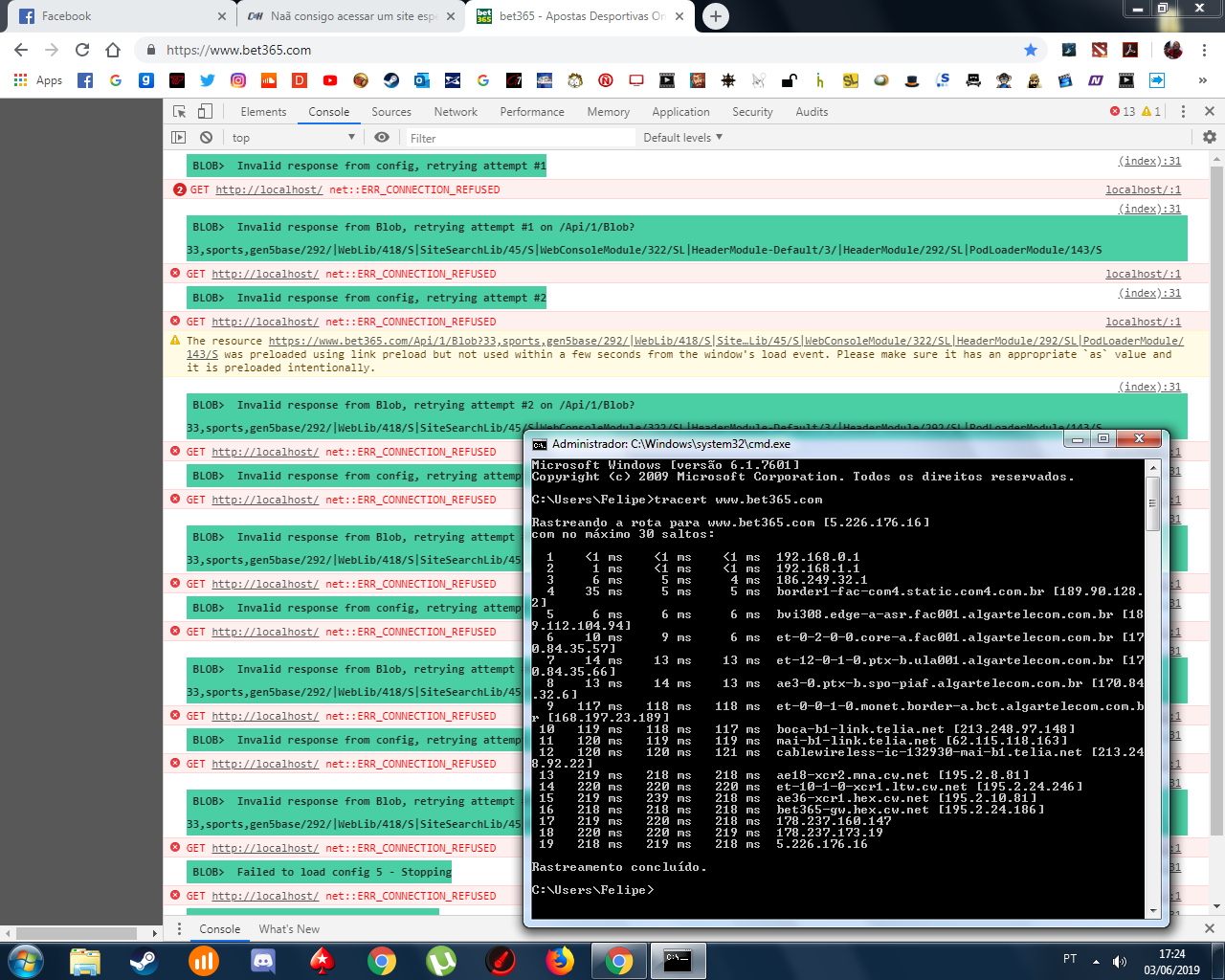Switch to the Elements panel
Image resolution: width=1225 pixels, height=980 pixels.
(x=263, y=112)
